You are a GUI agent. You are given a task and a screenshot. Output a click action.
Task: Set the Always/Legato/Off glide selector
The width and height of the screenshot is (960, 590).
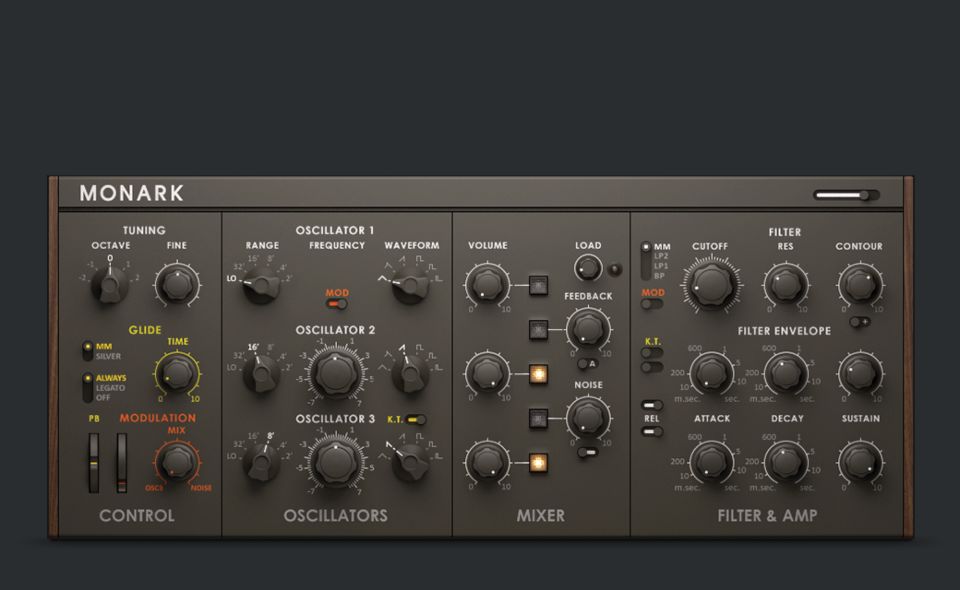tap(88, 387)
